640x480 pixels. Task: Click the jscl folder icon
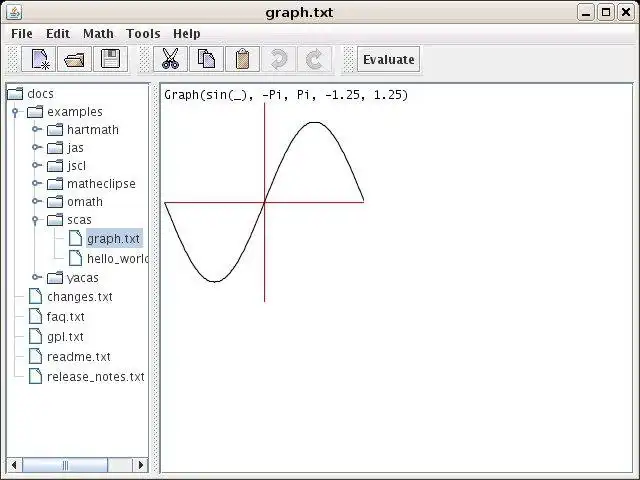(x=55, y=165)
